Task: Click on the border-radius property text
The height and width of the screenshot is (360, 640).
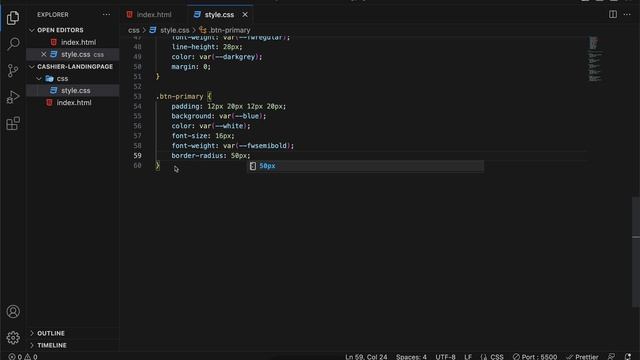Action: click(x=198, y=156)
